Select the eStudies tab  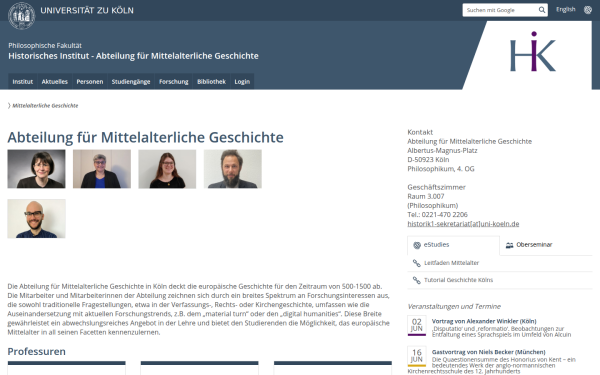point(453,245)
